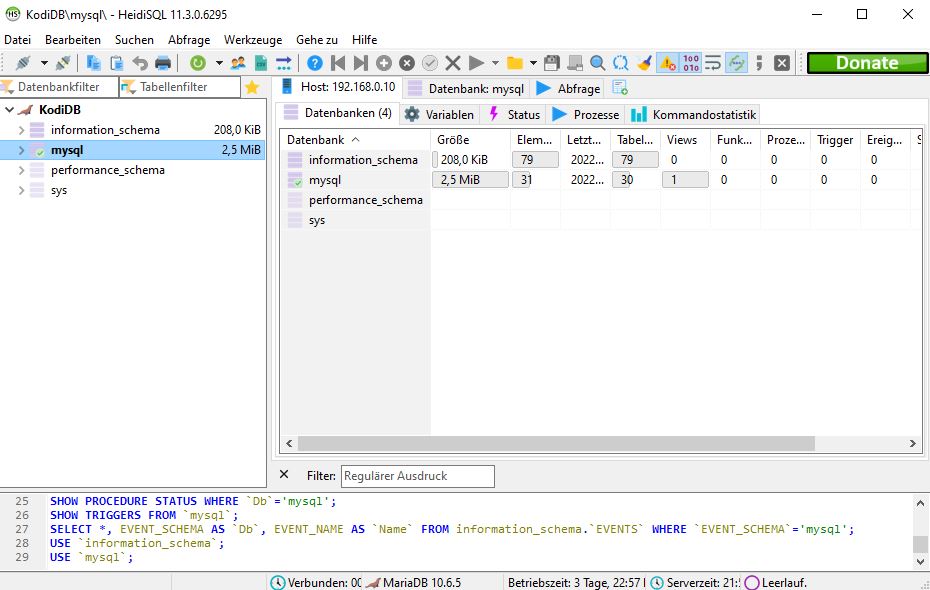Screen dimensions: 930x590
Task: Click the star favorites icon
Action: pyautogui.click(x=252, y=87)
